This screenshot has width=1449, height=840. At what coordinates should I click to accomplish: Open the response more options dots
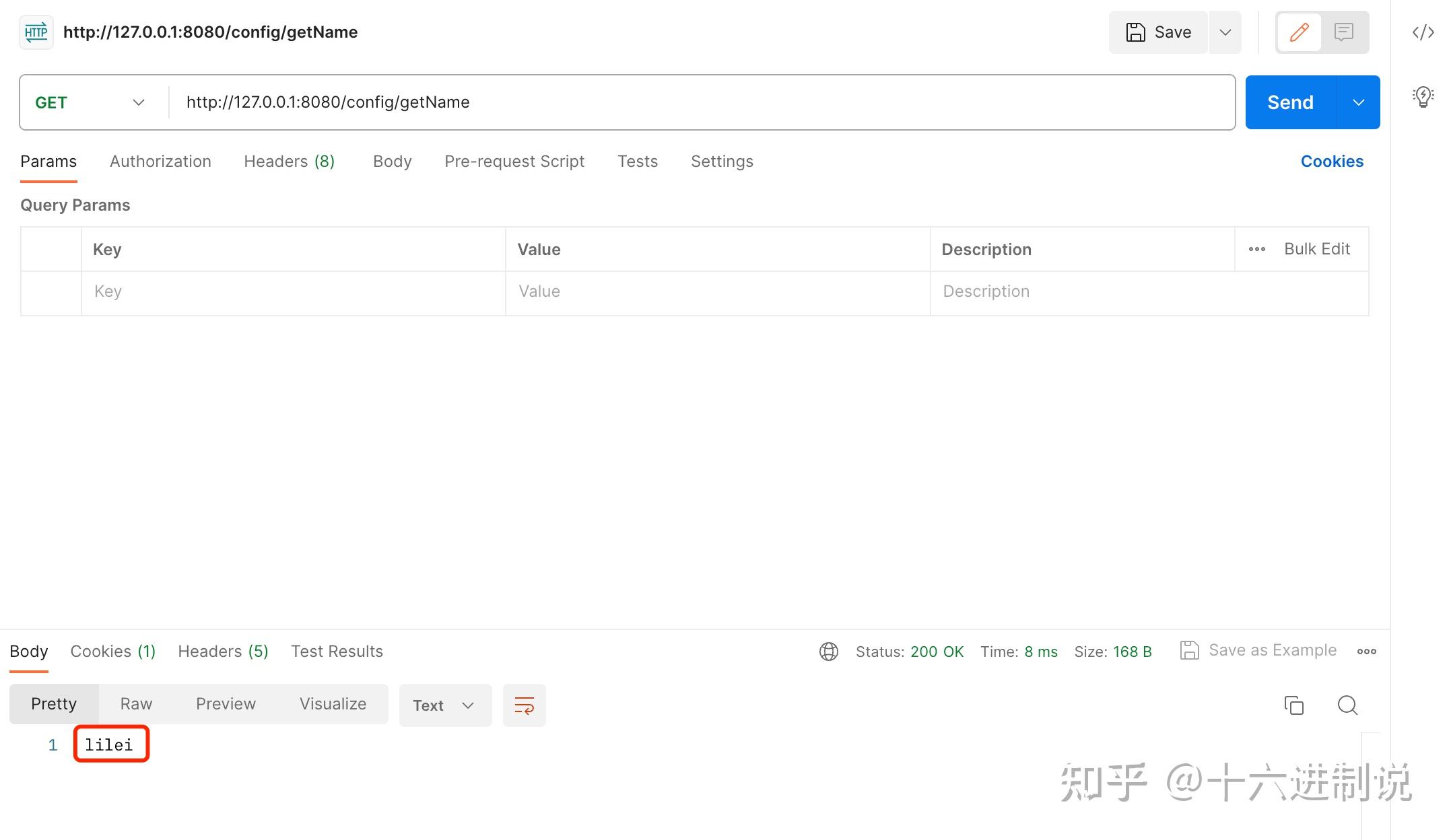(1366, 652)
